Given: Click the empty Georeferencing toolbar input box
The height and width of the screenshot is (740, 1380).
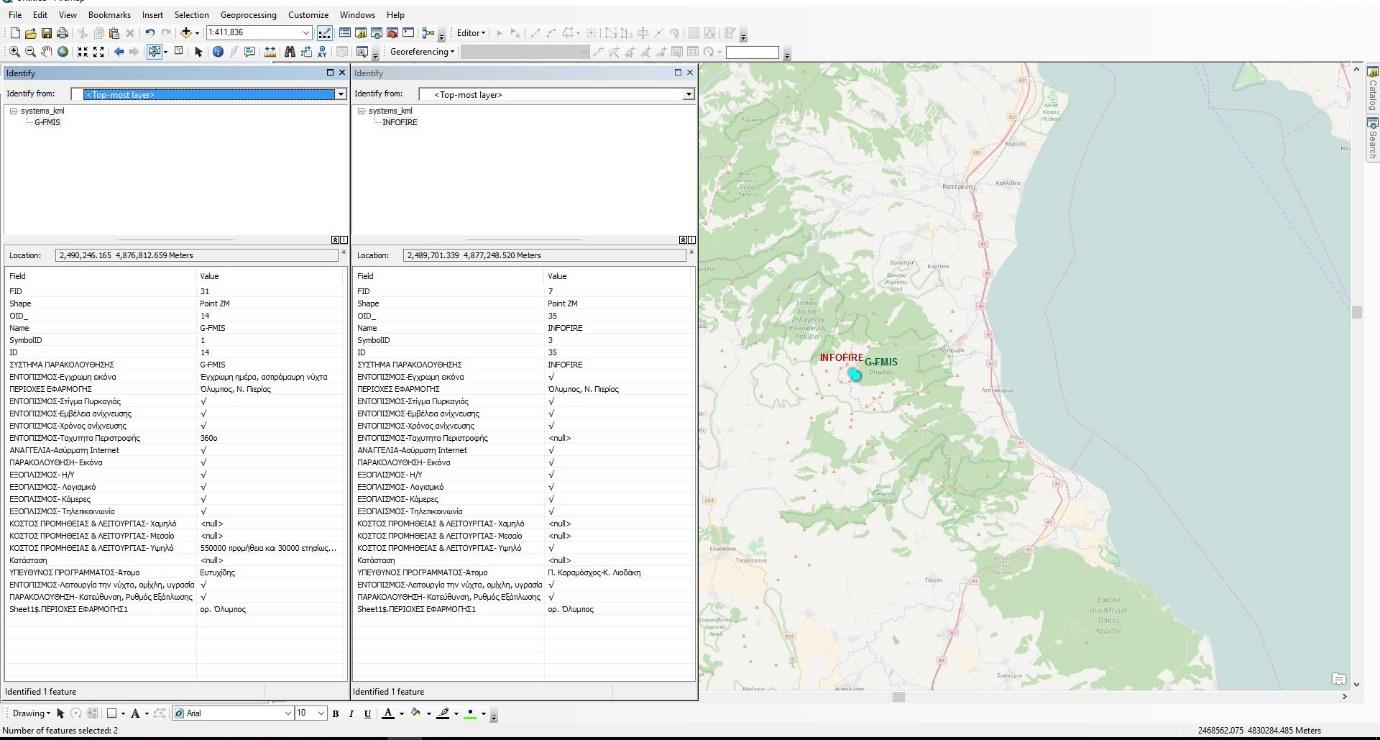Looking at the screenshot, I should (x=752, y=52).
